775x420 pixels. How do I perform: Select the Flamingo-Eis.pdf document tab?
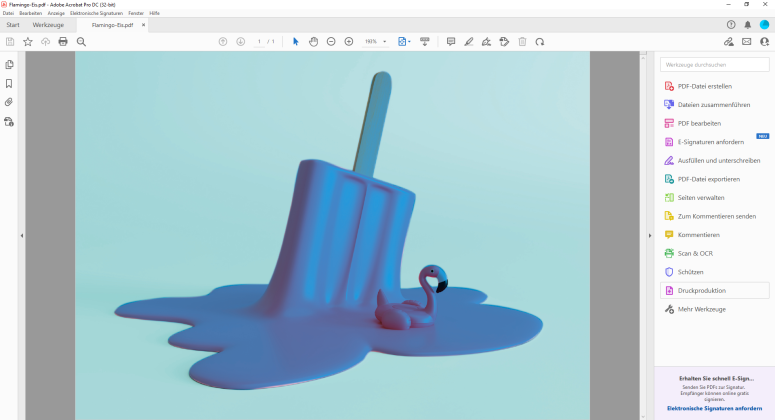click(112, 25)
